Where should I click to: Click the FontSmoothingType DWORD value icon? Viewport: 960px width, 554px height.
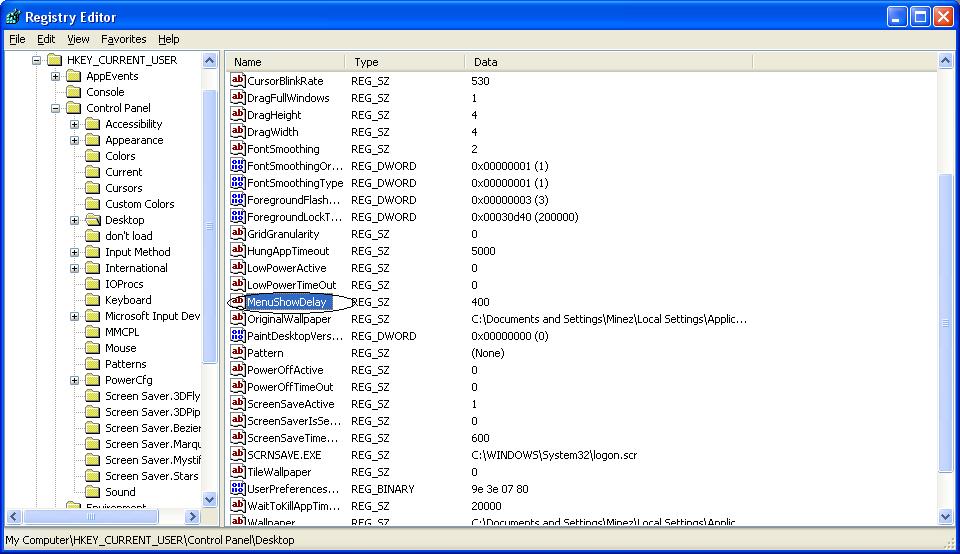click(238, 182)
